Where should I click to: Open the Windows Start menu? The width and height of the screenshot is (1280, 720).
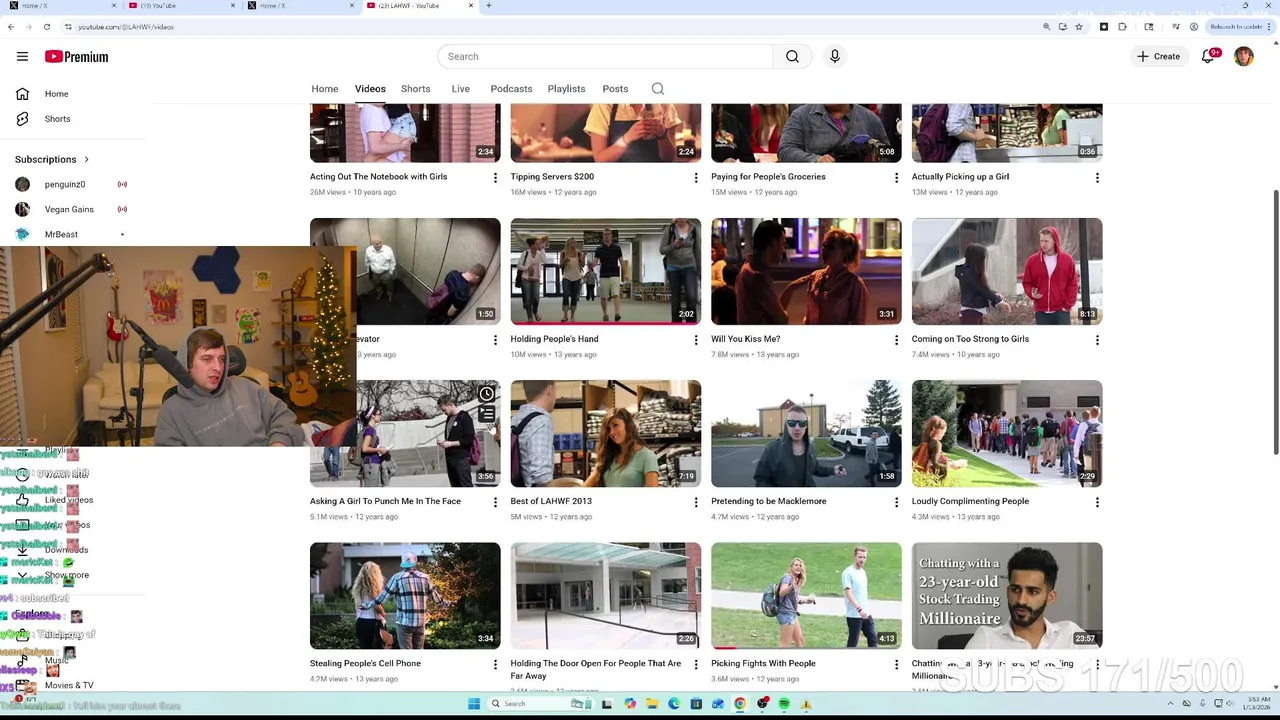tap(473, 704)
